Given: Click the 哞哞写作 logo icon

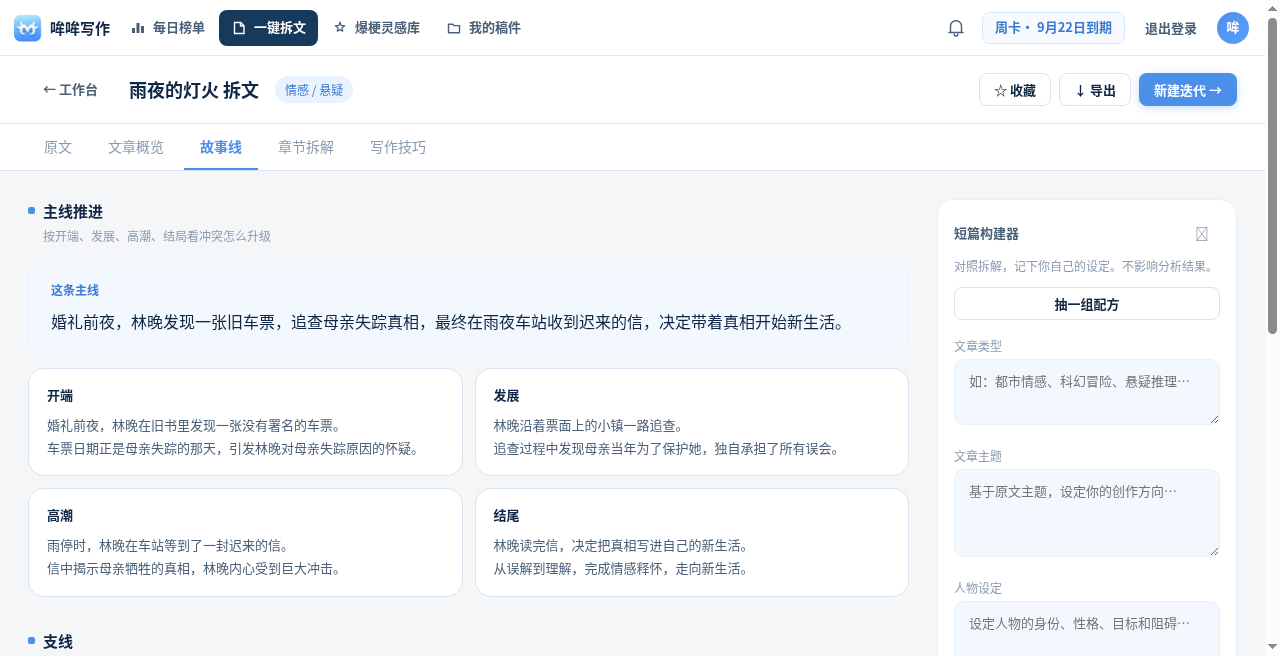Looking at the screenshot, I should (x=28, y=28).
